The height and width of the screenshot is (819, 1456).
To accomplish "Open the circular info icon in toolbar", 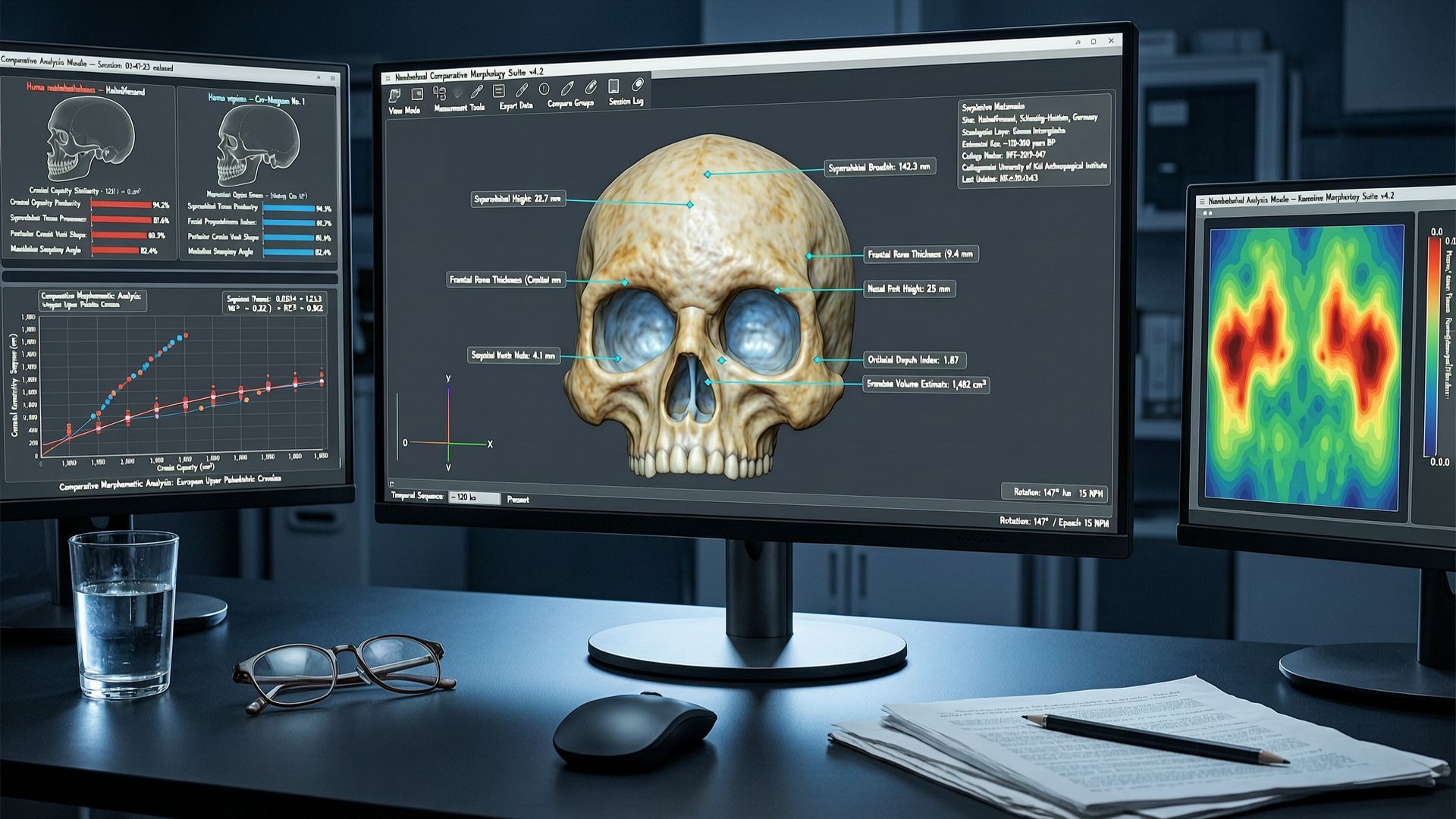I will pos(544,89).
